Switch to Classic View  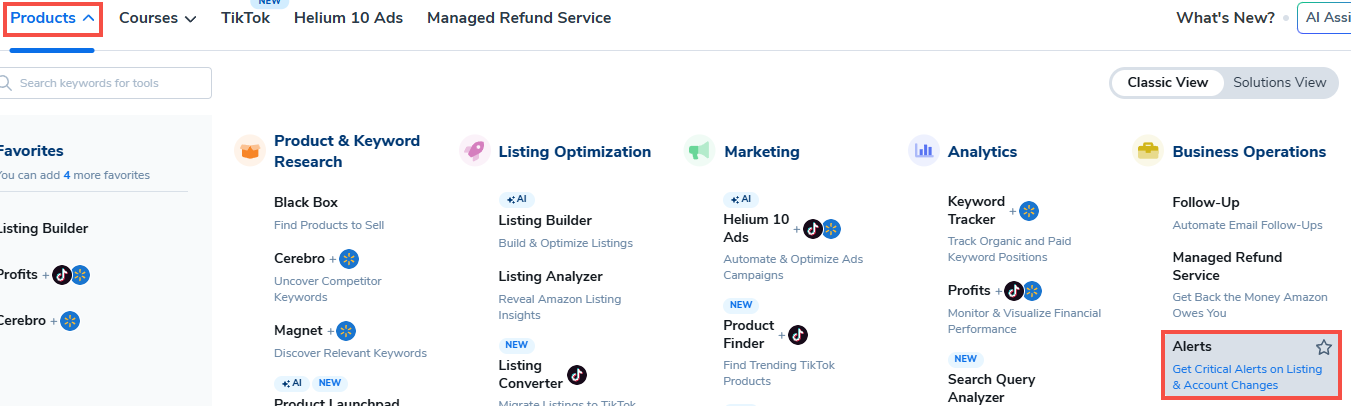pos(1167,83)
